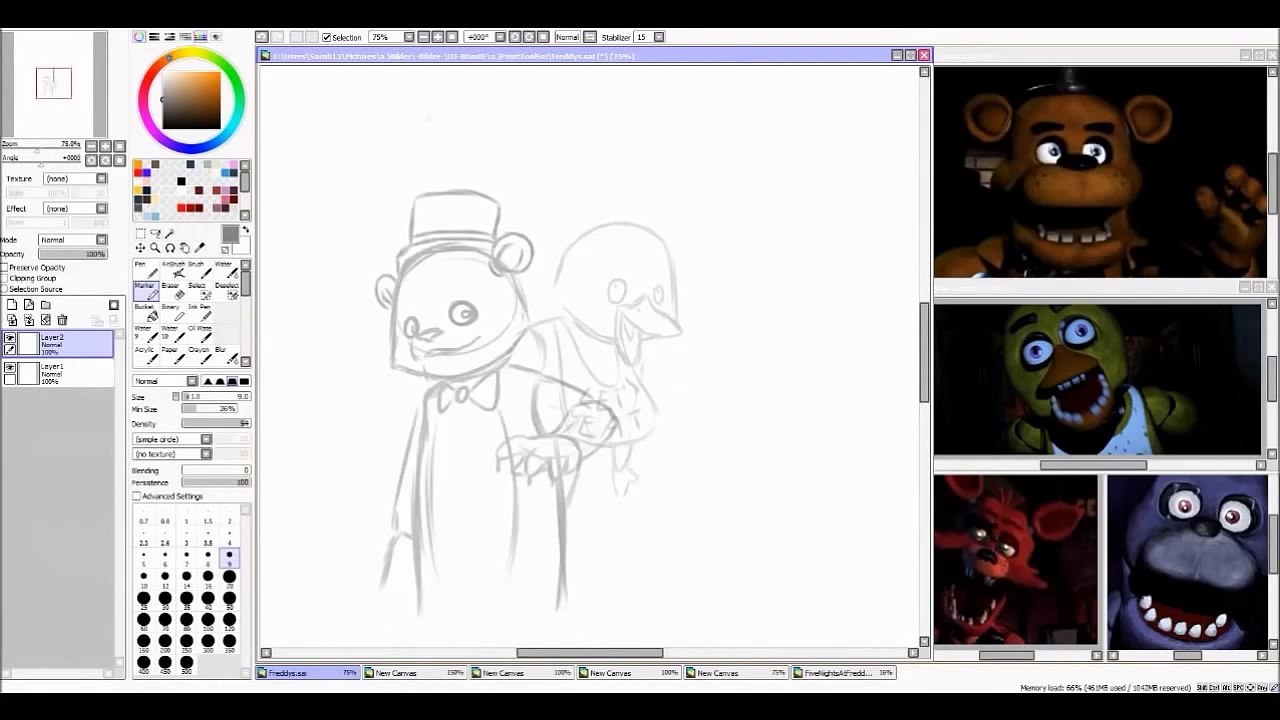
Task: Hide Layer1 with its eye icon
Action: pos(10,368)
